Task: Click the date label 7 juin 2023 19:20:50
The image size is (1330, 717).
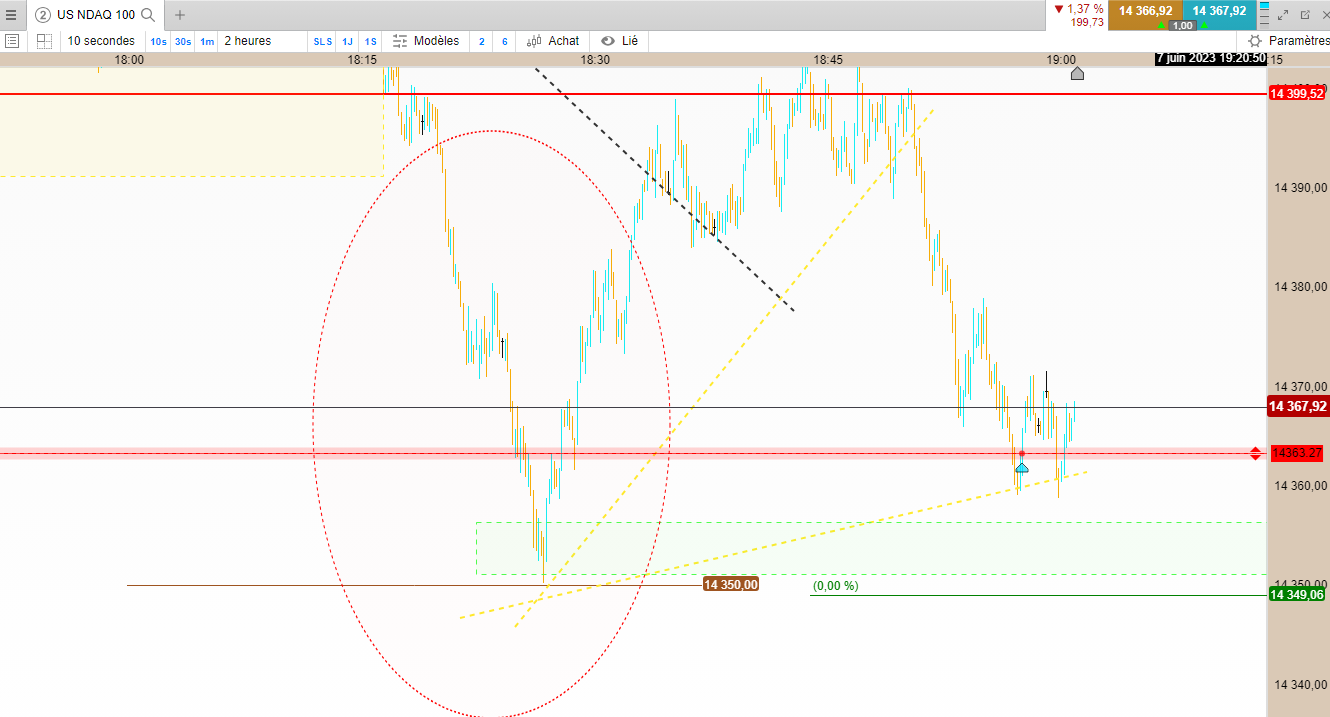Action: [x=1211, y=59]
